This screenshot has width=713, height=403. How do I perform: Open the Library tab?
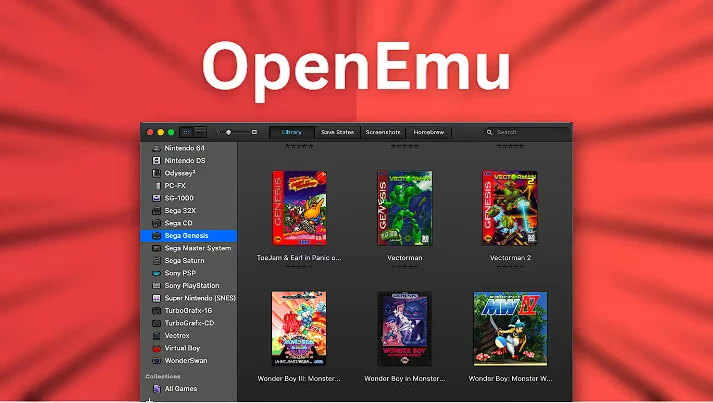click(x=292, y=132)
